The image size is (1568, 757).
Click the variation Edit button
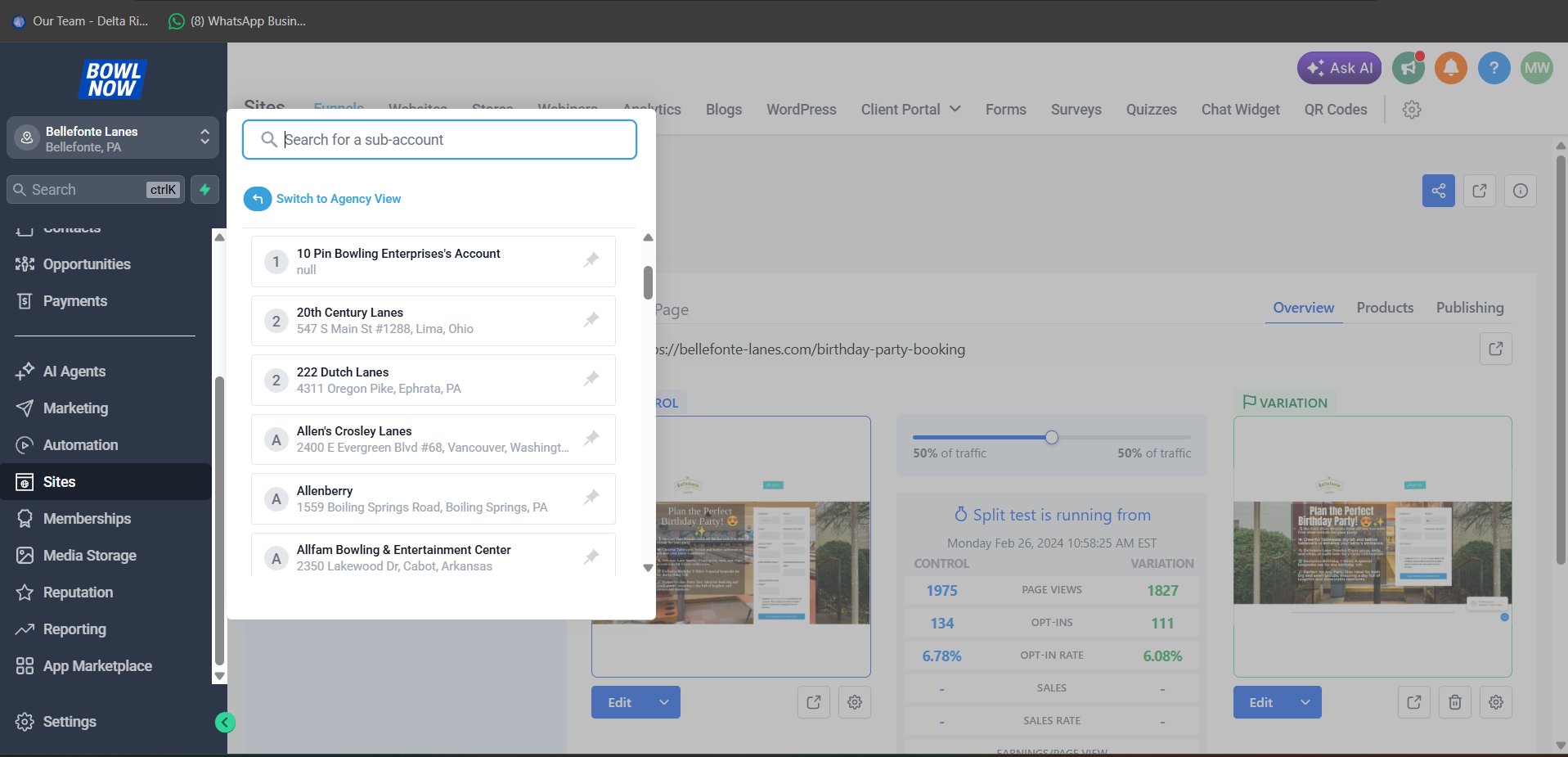click(1260, 702)
